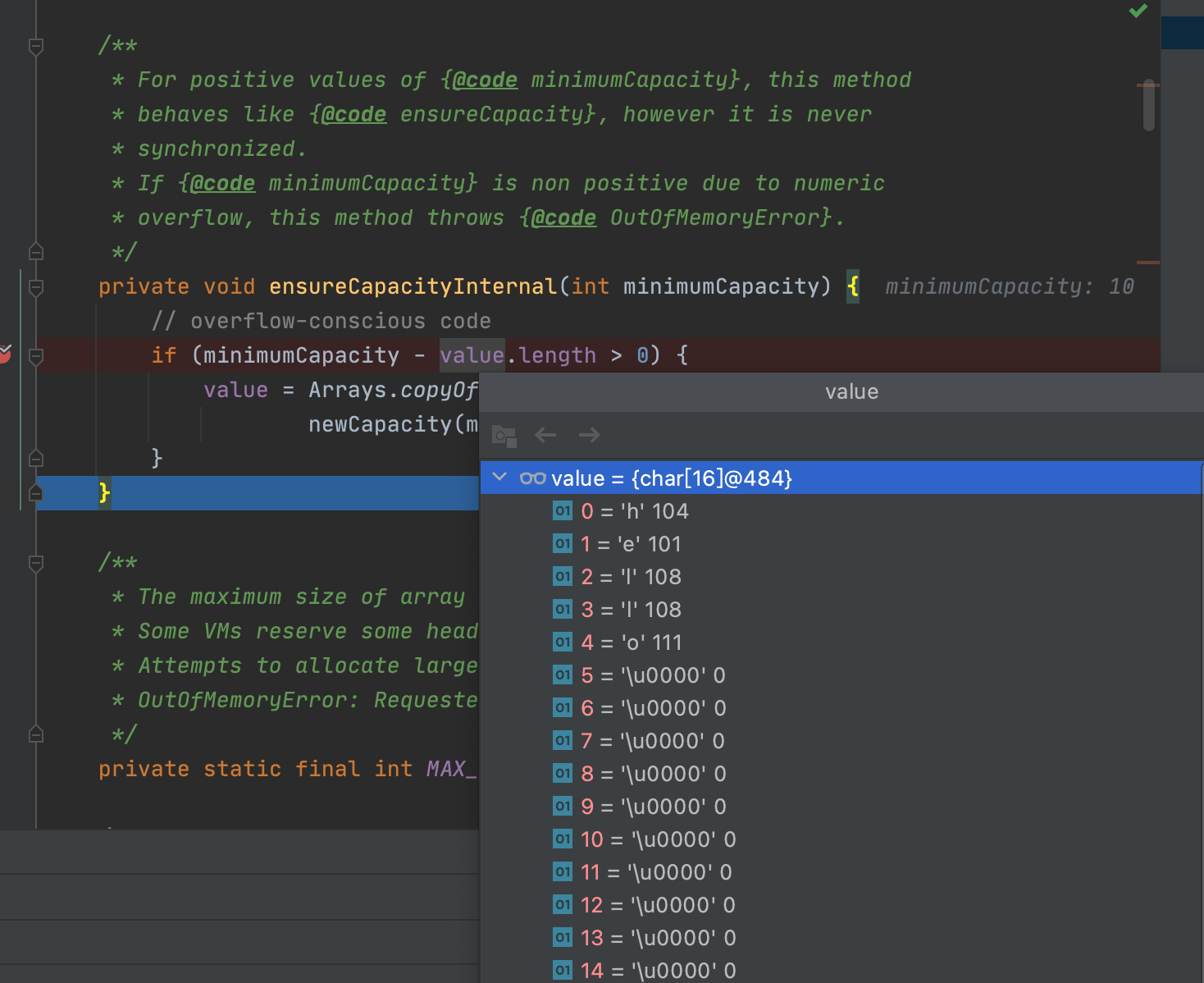Screen dimensions: 1204x983
Task: Click the editor vertical scrollbar thumb
Action: 1148,105
